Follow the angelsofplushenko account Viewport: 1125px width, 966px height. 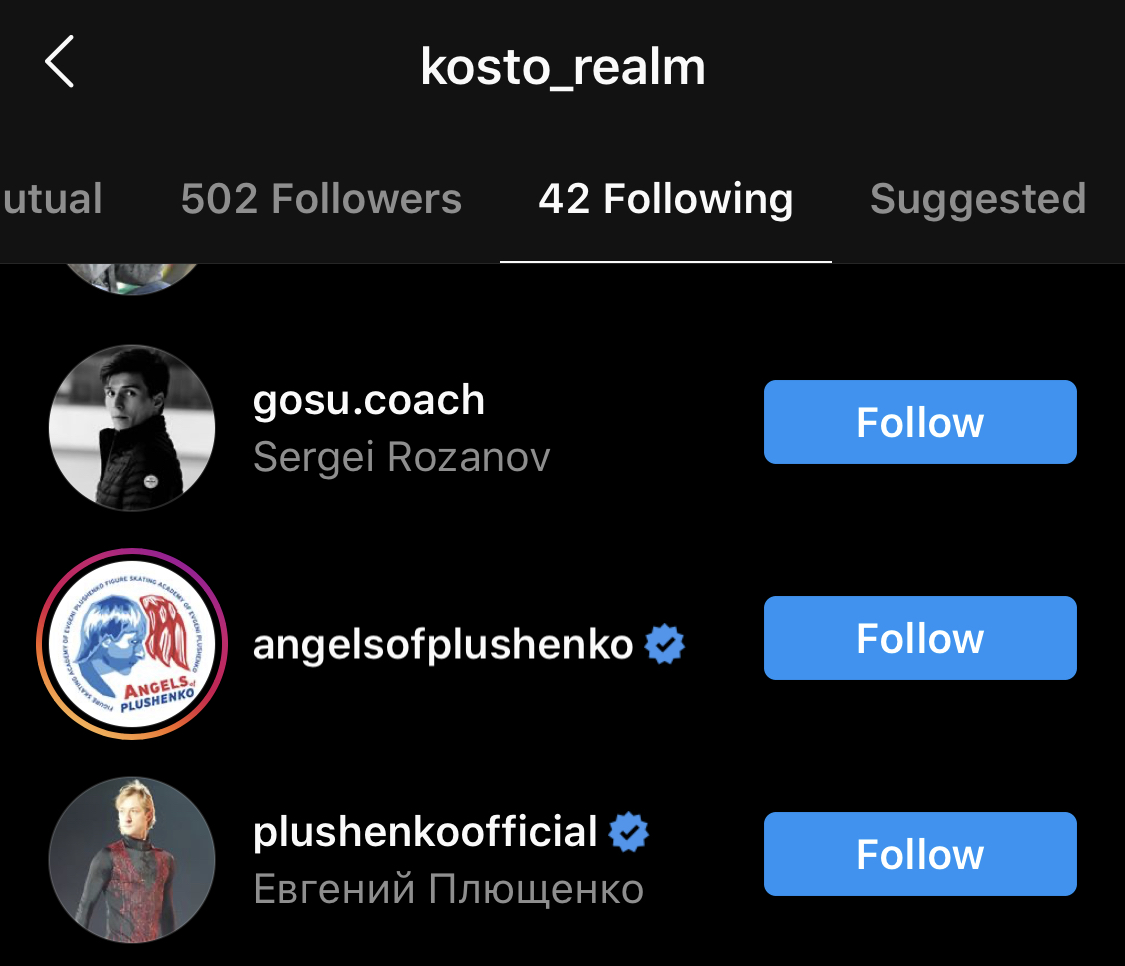920,638
